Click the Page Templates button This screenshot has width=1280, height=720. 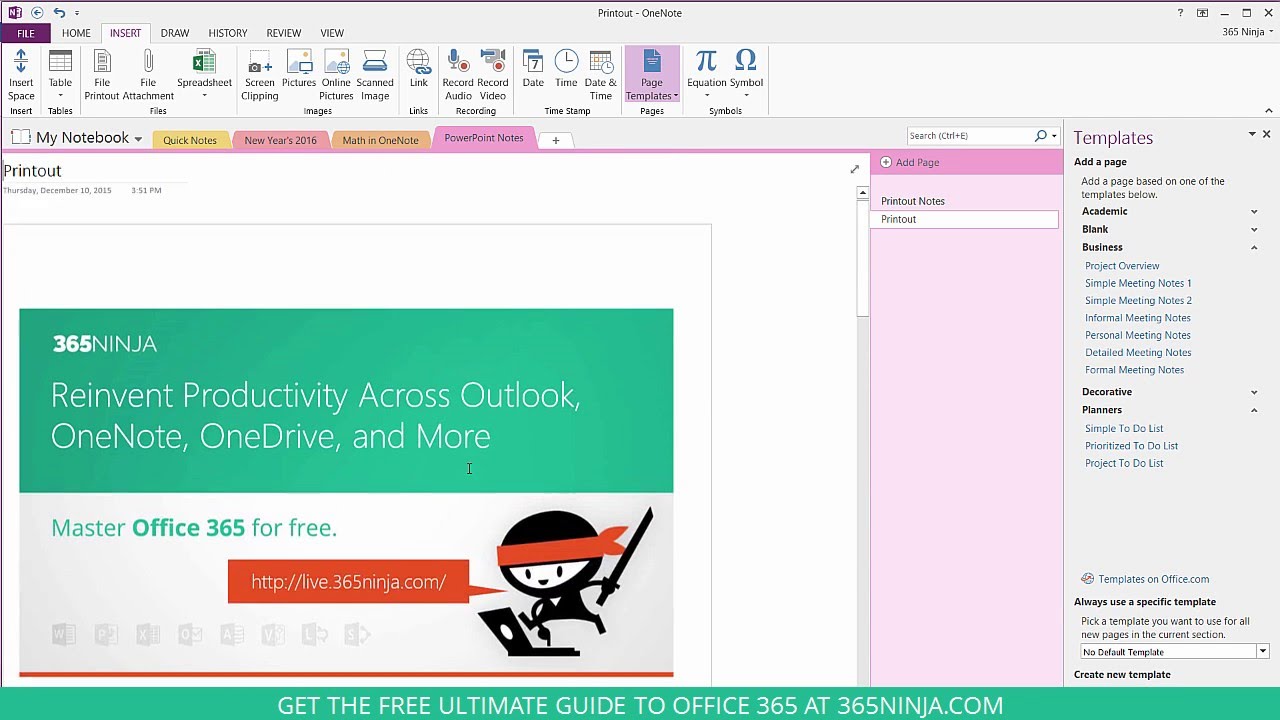click(652, 75)
